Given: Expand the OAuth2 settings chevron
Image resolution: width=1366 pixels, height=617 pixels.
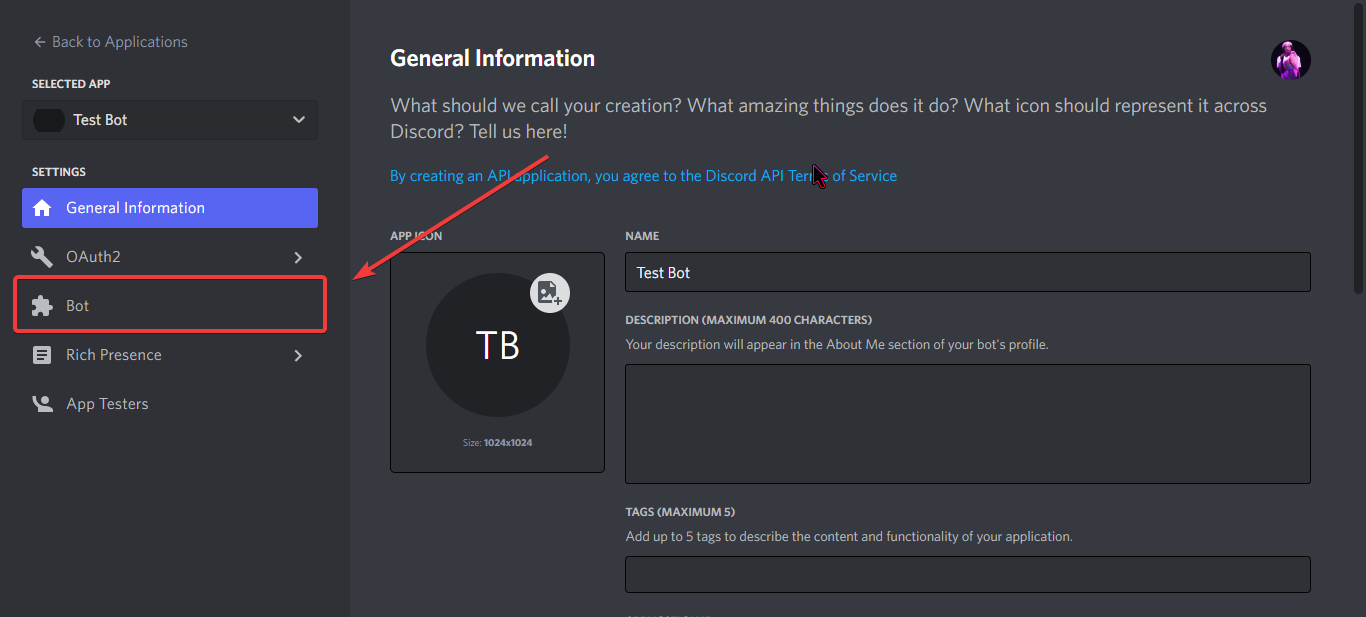Looking at the screenshot, I should 297,256.
